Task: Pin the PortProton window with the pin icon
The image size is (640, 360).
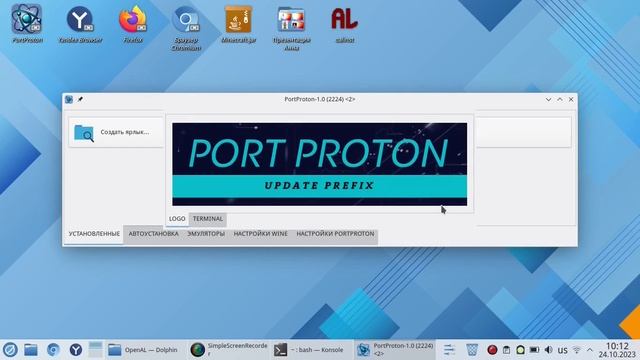Action: click(80, 99)
